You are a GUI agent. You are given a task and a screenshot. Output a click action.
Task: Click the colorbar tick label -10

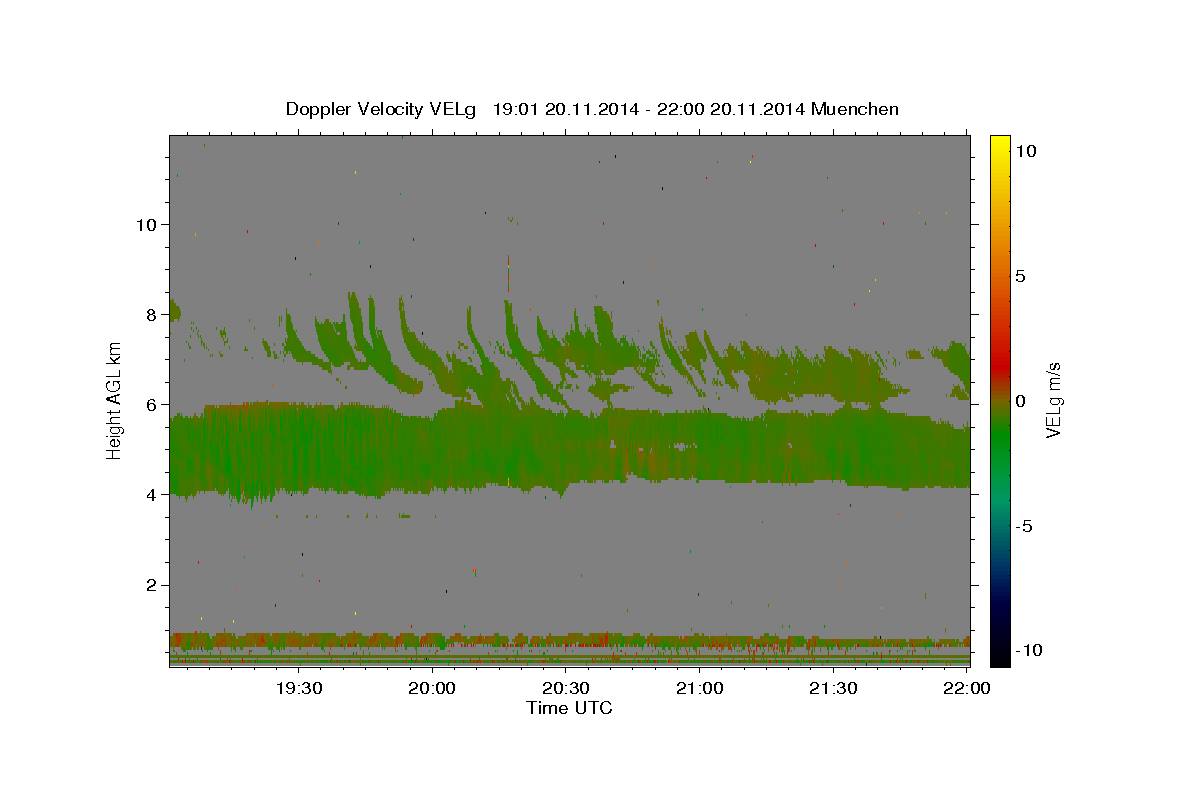(1027, 651)
